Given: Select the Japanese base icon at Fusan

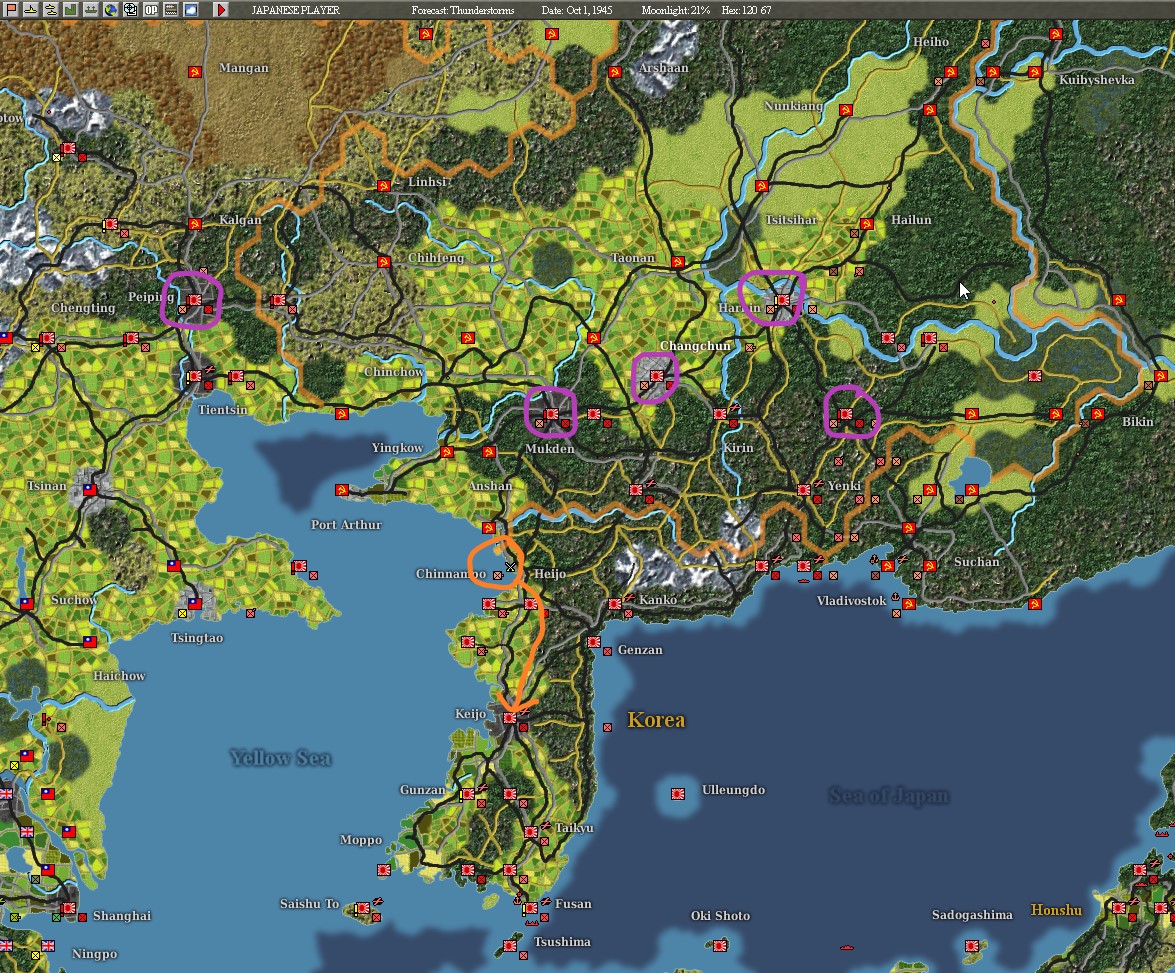Looking at the screenshot, I should coord(531,908).
